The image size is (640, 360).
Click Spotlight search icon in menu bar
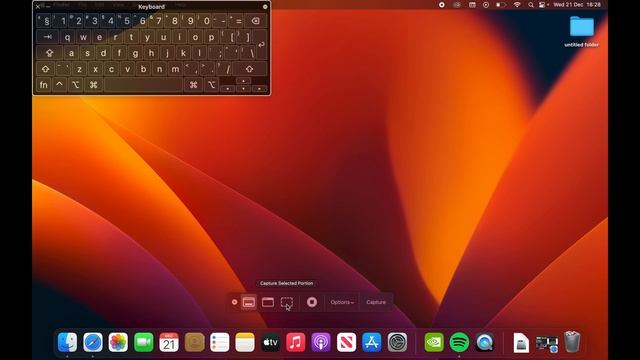(x=531, y=5)
